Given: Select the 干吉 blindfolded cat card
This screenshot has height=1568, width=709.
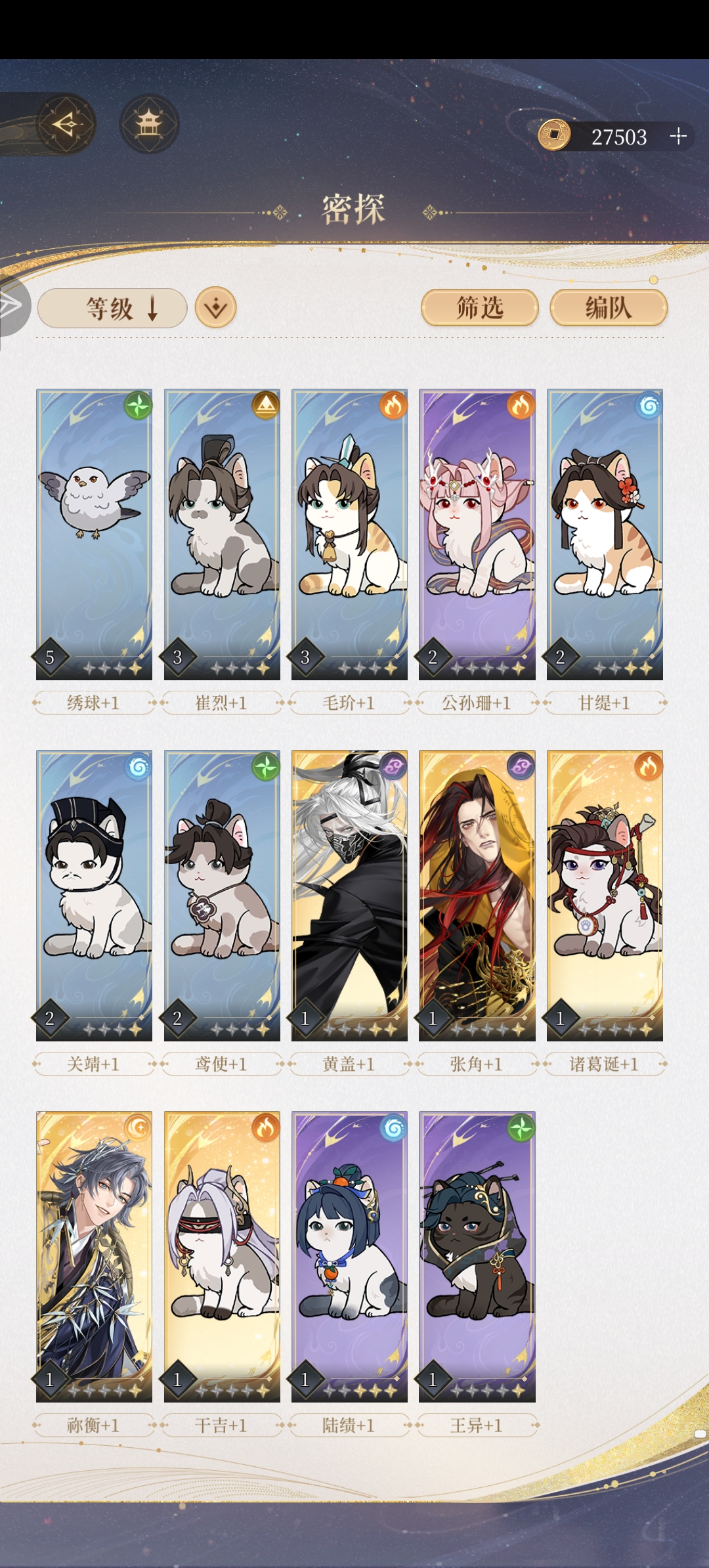Looking at the screenshot, I should [x=222, y=1257].
